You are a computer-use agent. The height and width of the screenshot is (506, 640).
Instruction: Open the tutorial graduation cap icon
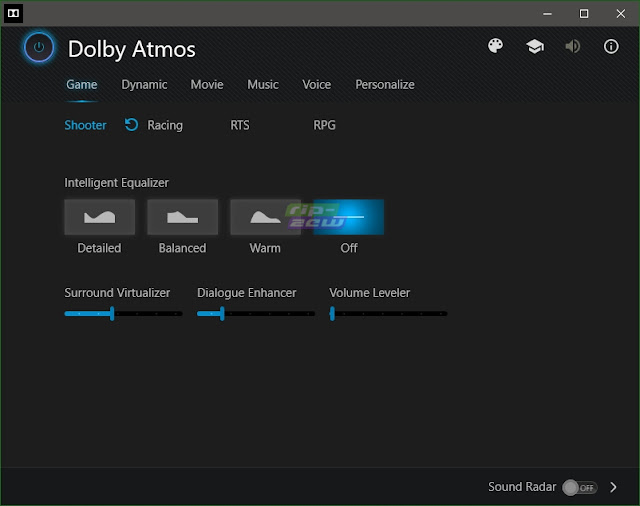point(535,47)
